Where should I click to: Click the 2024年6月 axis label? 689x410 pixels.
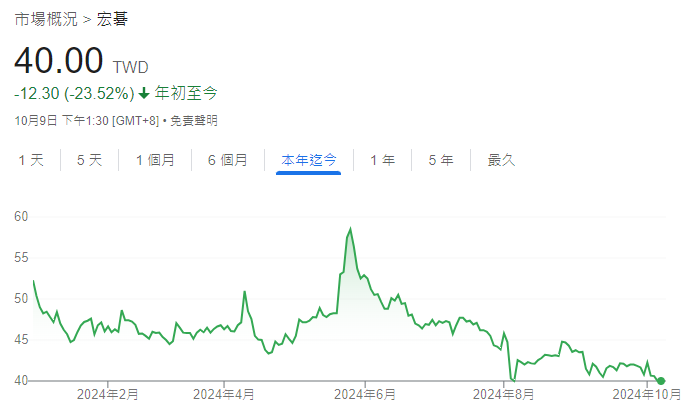click(x=365, y=394)
